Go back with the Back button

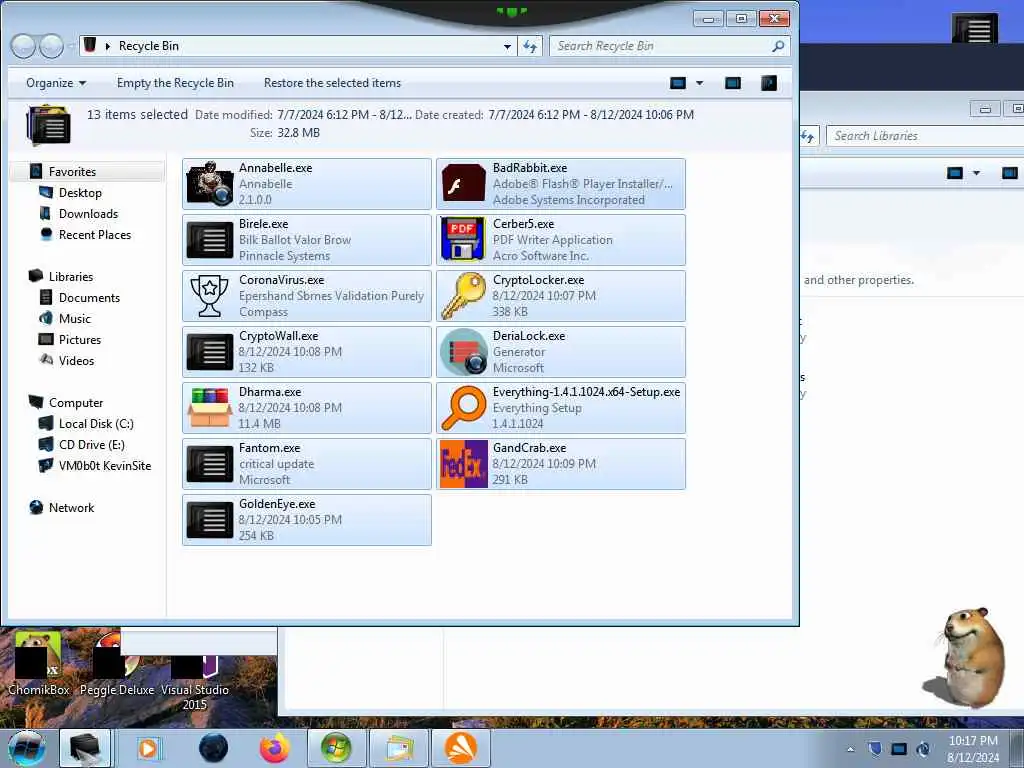click(x=23, y=46)
